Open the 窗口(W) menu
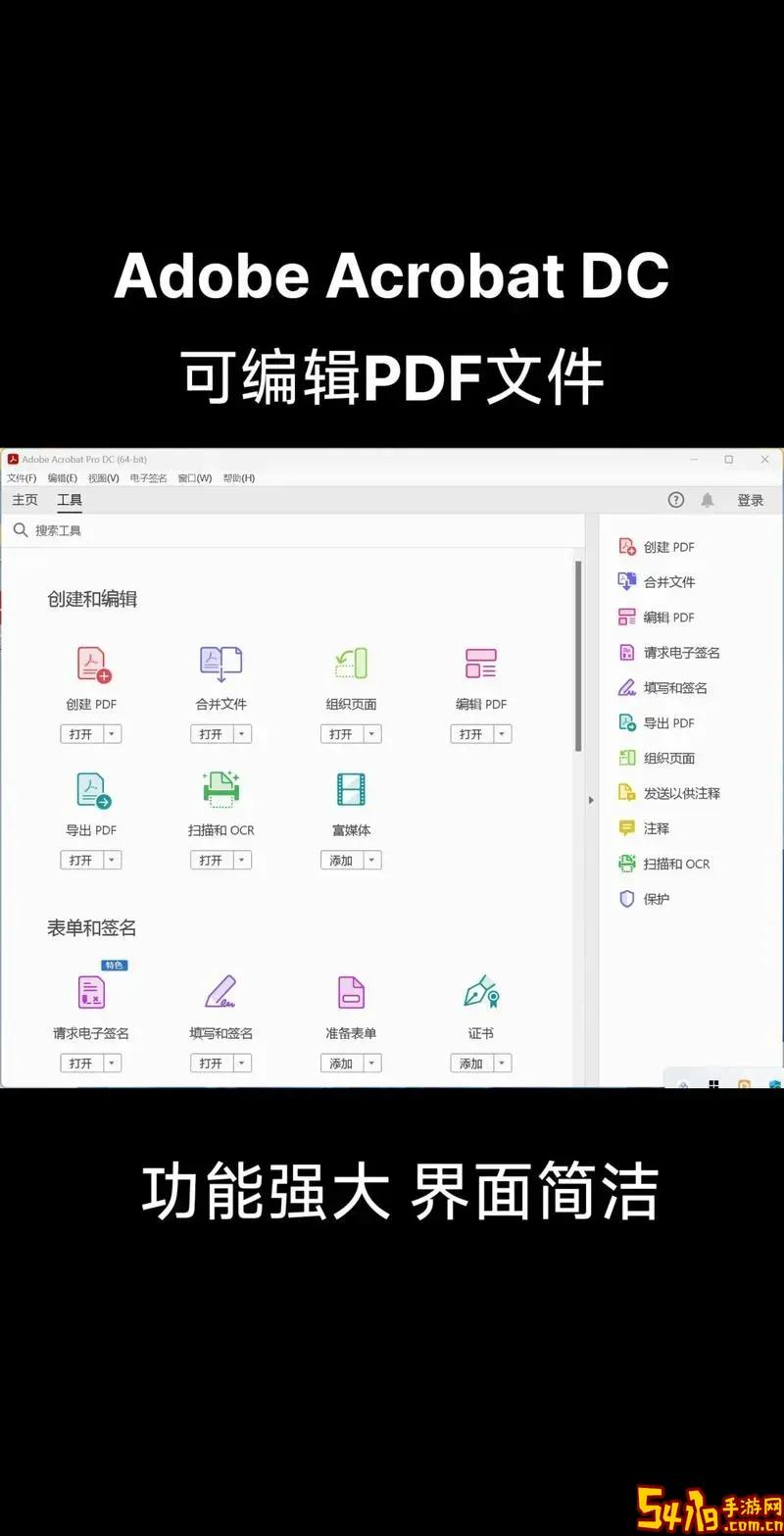Screen dimensions: 784x1536 click(x=195, y=478)
